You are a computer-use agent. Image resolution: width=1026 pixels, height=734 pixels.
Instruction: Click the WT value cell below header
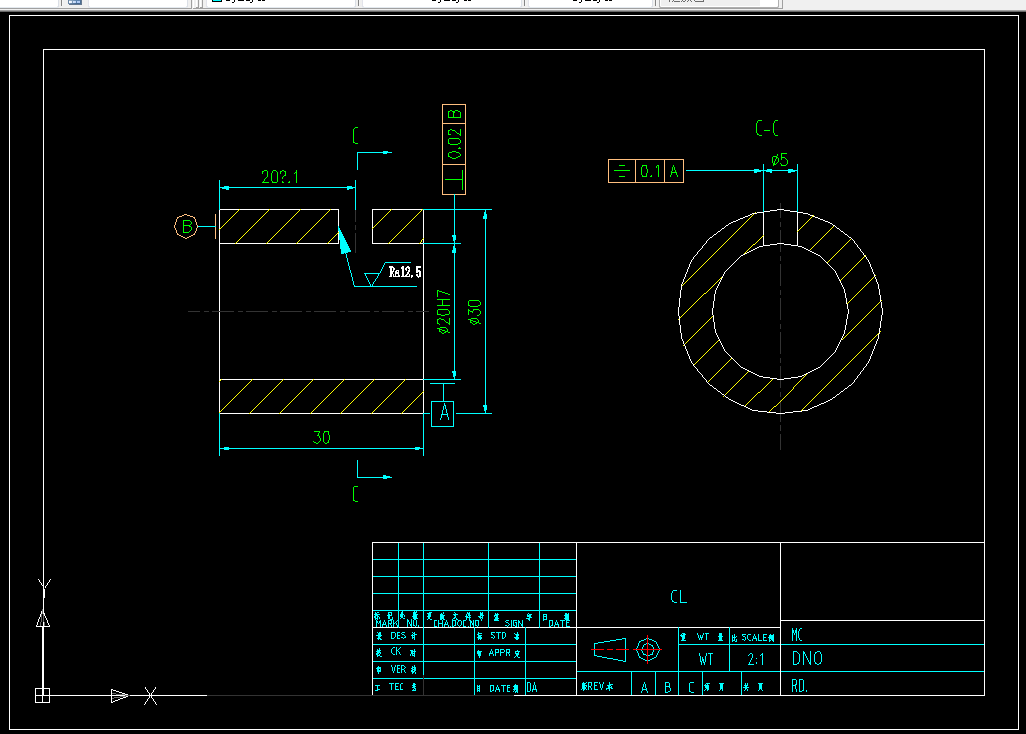705,659
